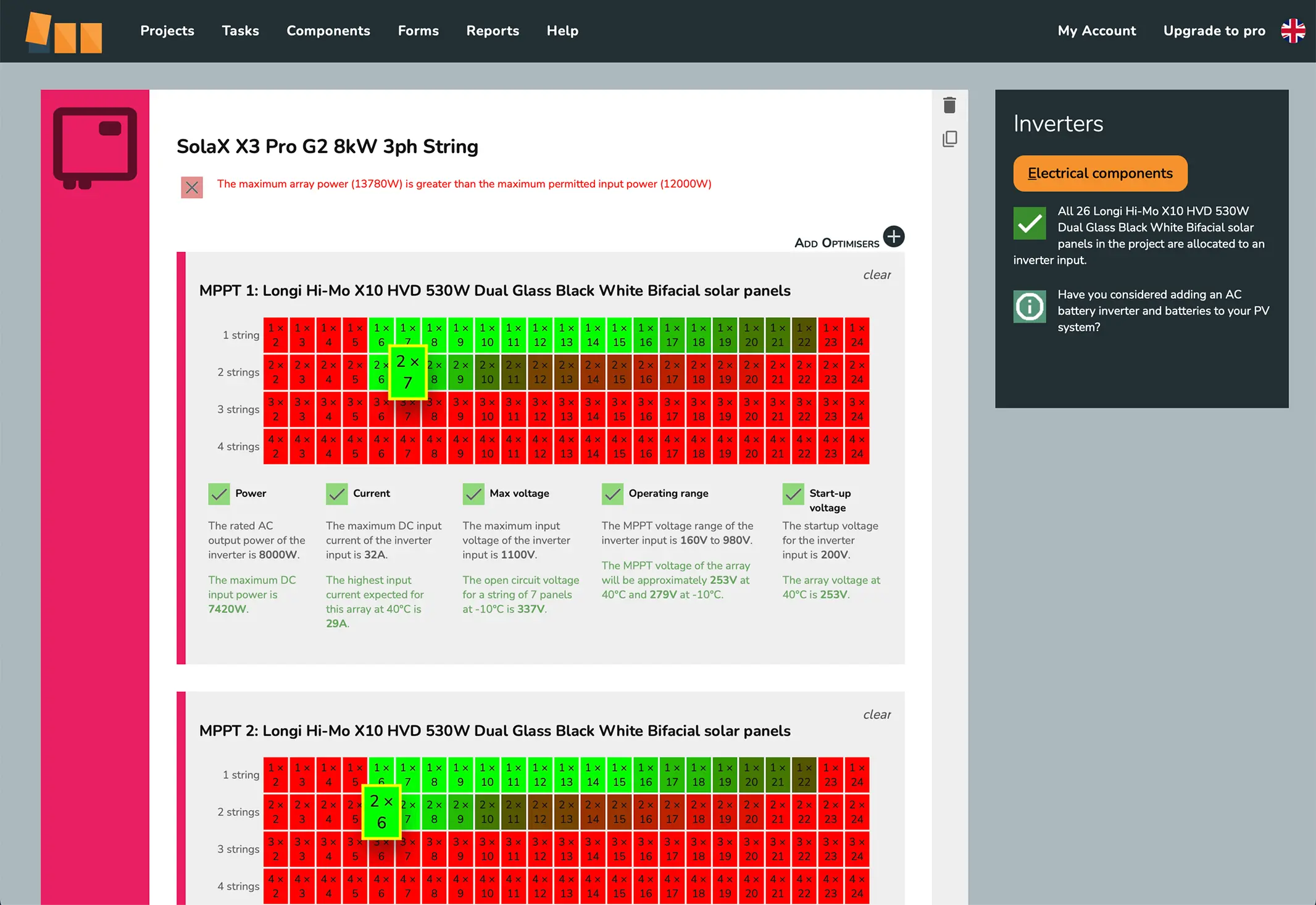
Task: Choose 4 × 24 in the MPPT 1 grid
Action: 857,446
